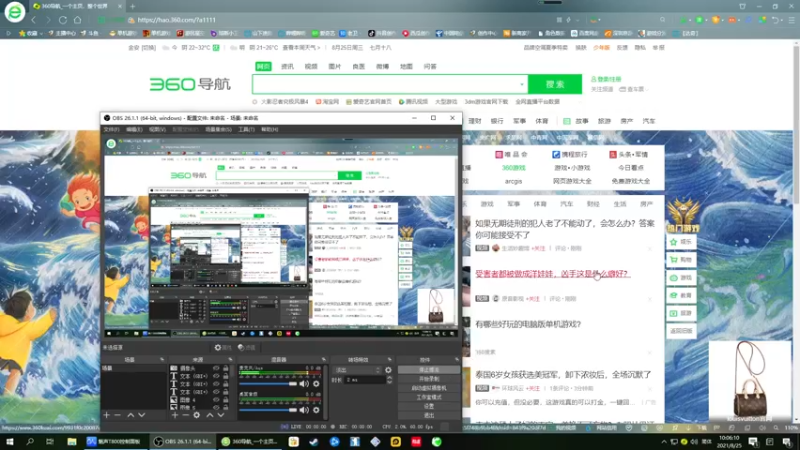Toggle lock on image 4 source
The width and height of the screenshot is (800, 450).
pyautogui.click(x=226, y=401)
